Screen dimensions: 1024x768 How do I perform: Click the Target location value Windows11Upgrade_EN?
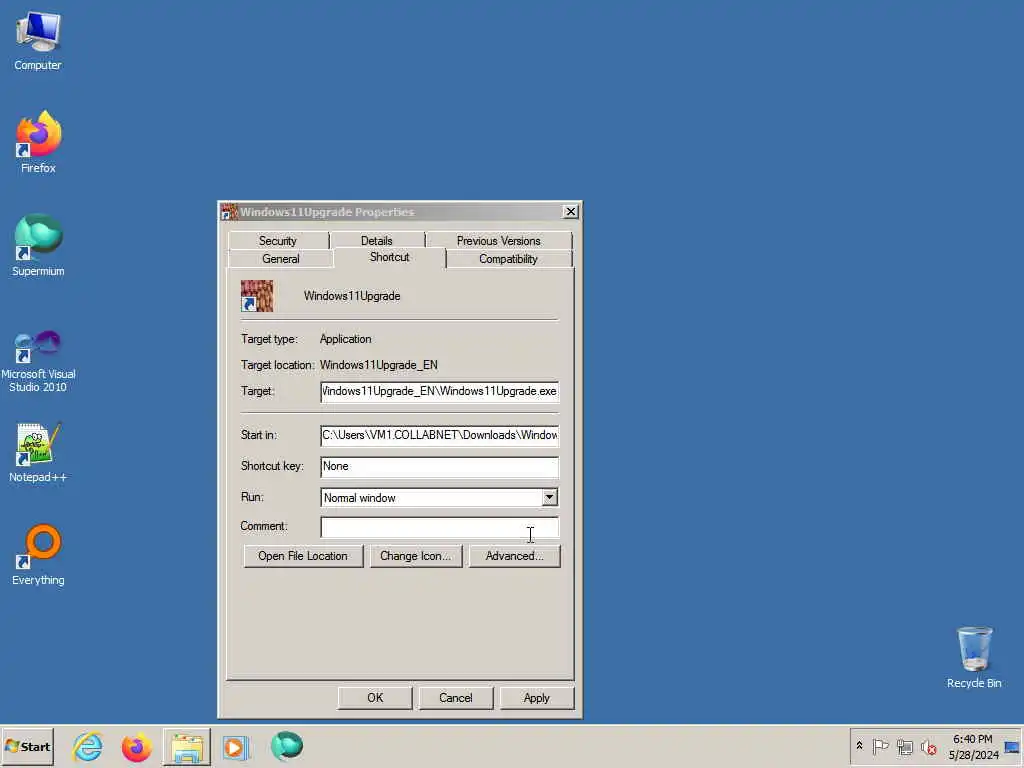coord(379,364)
